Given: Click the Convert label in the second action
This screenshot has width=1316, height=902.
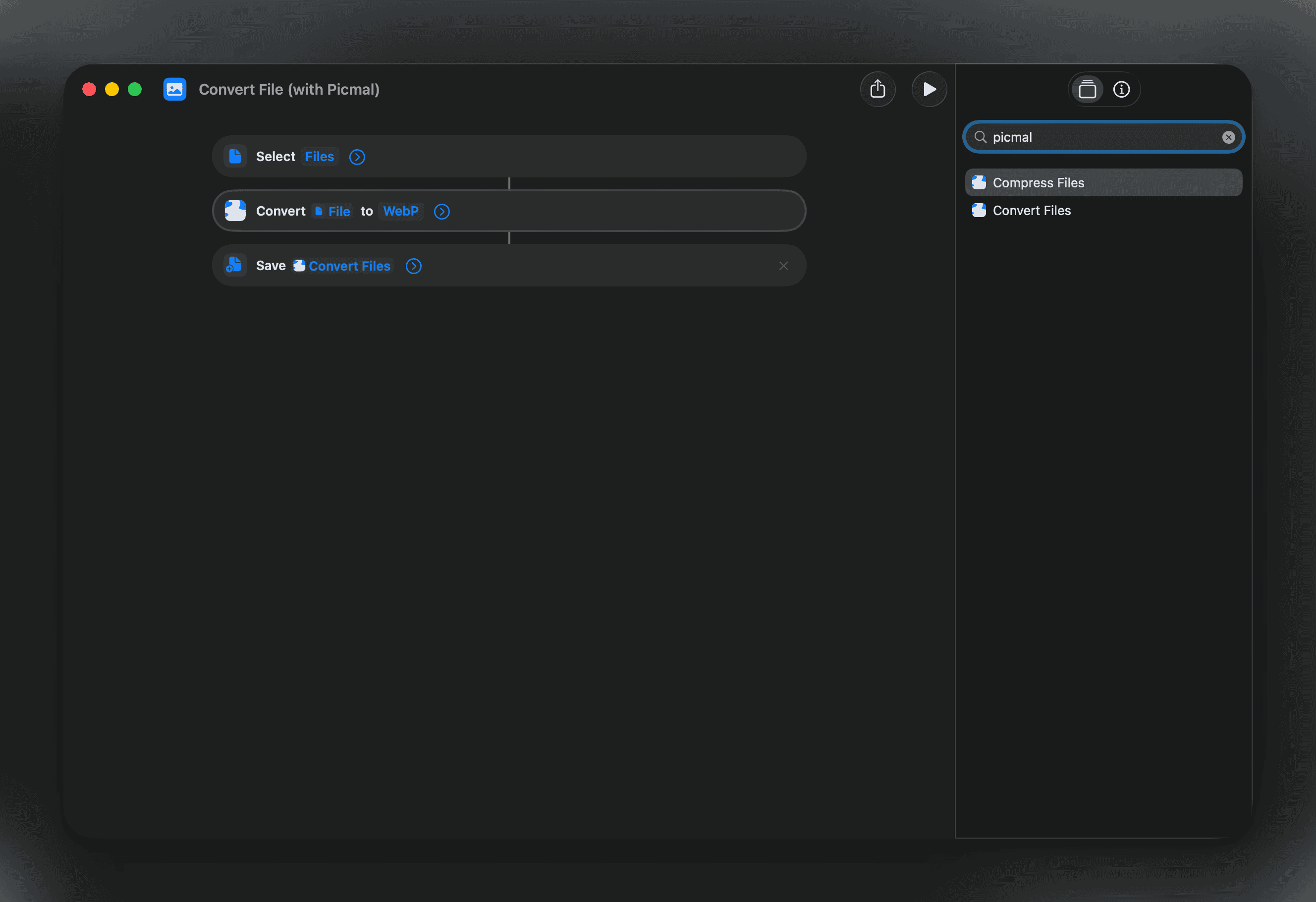Looking at the screenshot, I should tap(281, 211).
